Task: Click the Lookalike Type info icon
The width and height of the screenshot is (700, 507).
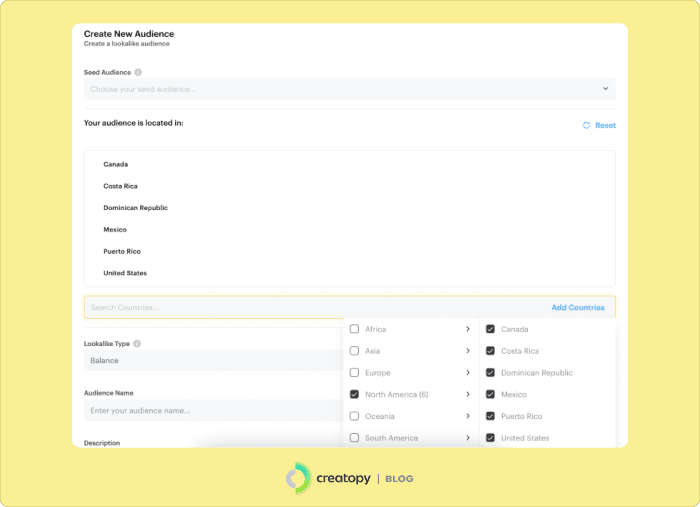Action: (x=137, y=343)
